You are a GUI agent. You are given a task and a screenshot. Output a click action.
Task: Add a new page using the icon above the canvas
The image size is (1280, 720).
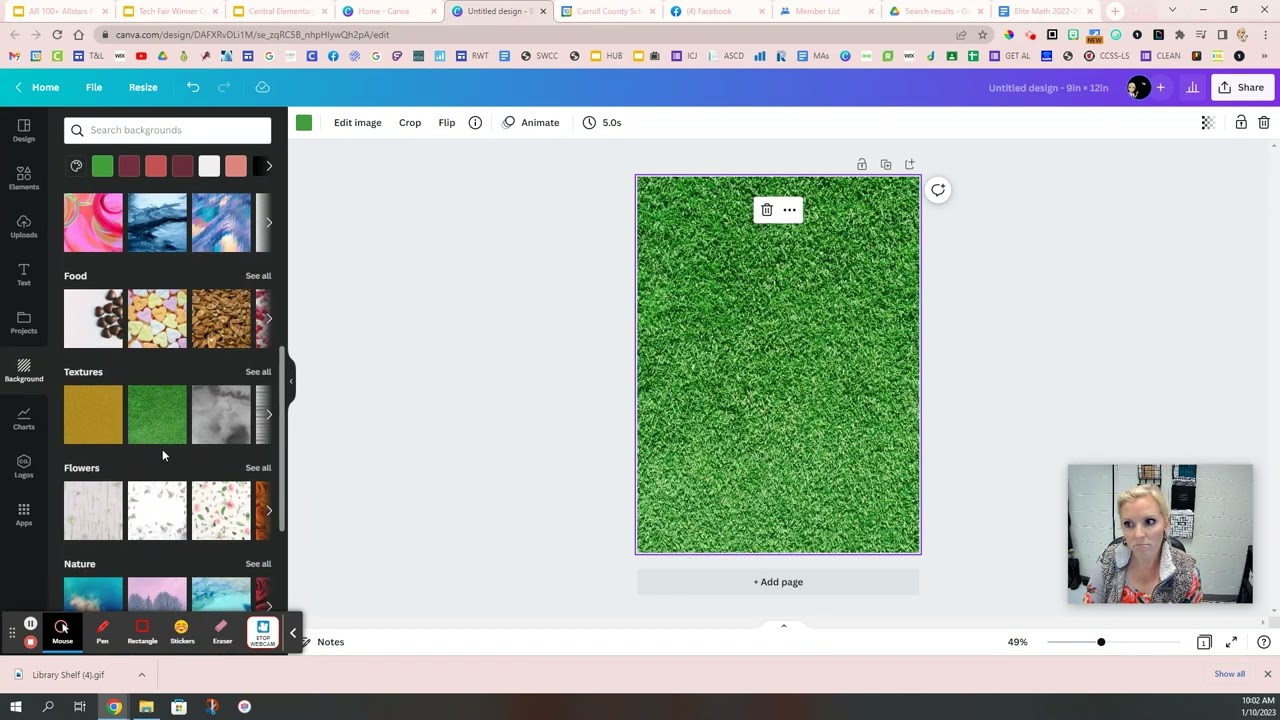point(909,164)
